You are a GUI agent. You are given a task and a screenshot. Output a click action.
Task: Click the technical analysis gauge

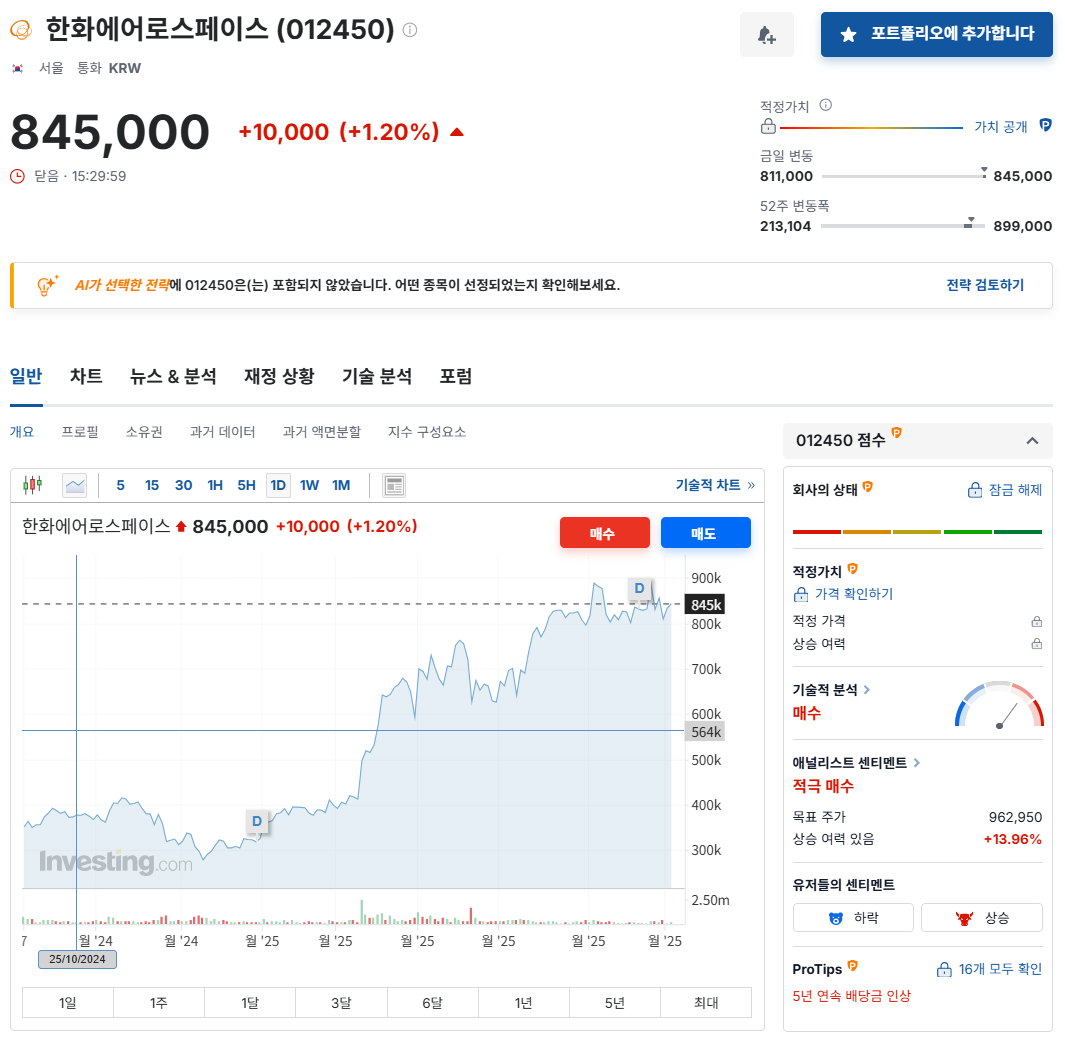click(999, 704)
